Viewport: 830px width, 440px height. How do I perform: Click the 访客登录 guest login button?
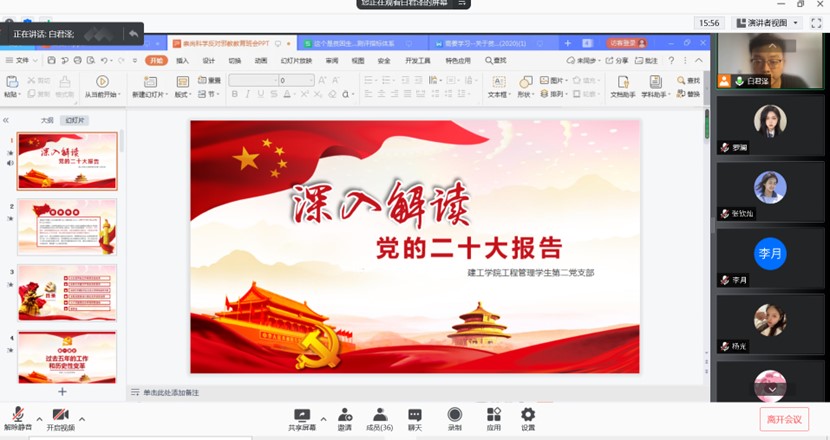pyautogui.click(x=627, y=43)
